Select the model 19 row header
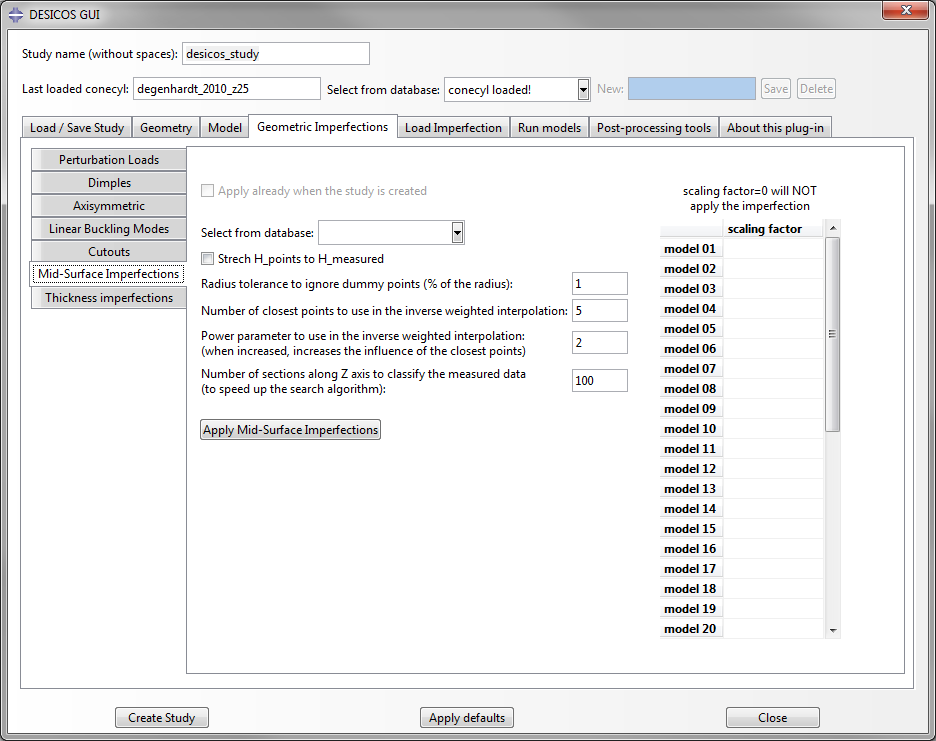Screen dimensions: 936x741 click(691, 609)
